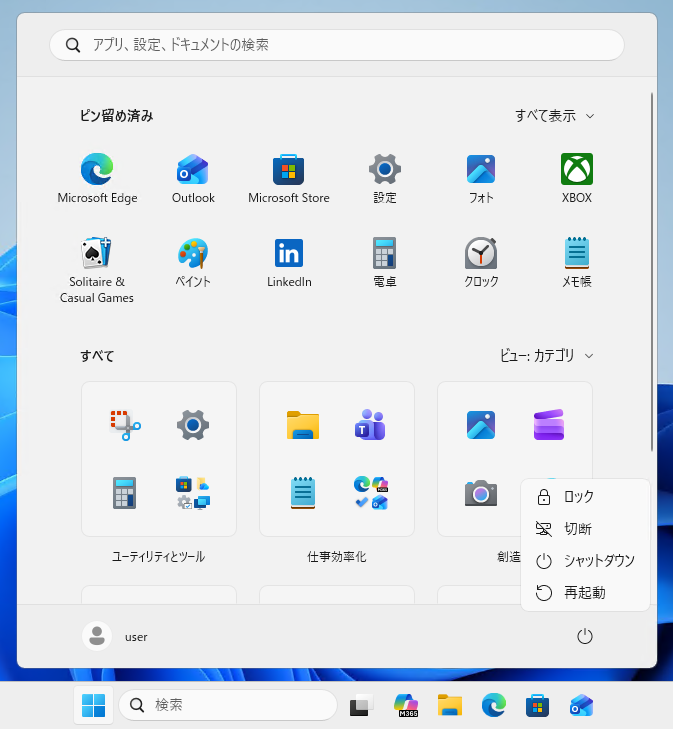Open Microsoft Store pinned tile
The height and width of the screenshot is (729, 673).
[289, 179]
